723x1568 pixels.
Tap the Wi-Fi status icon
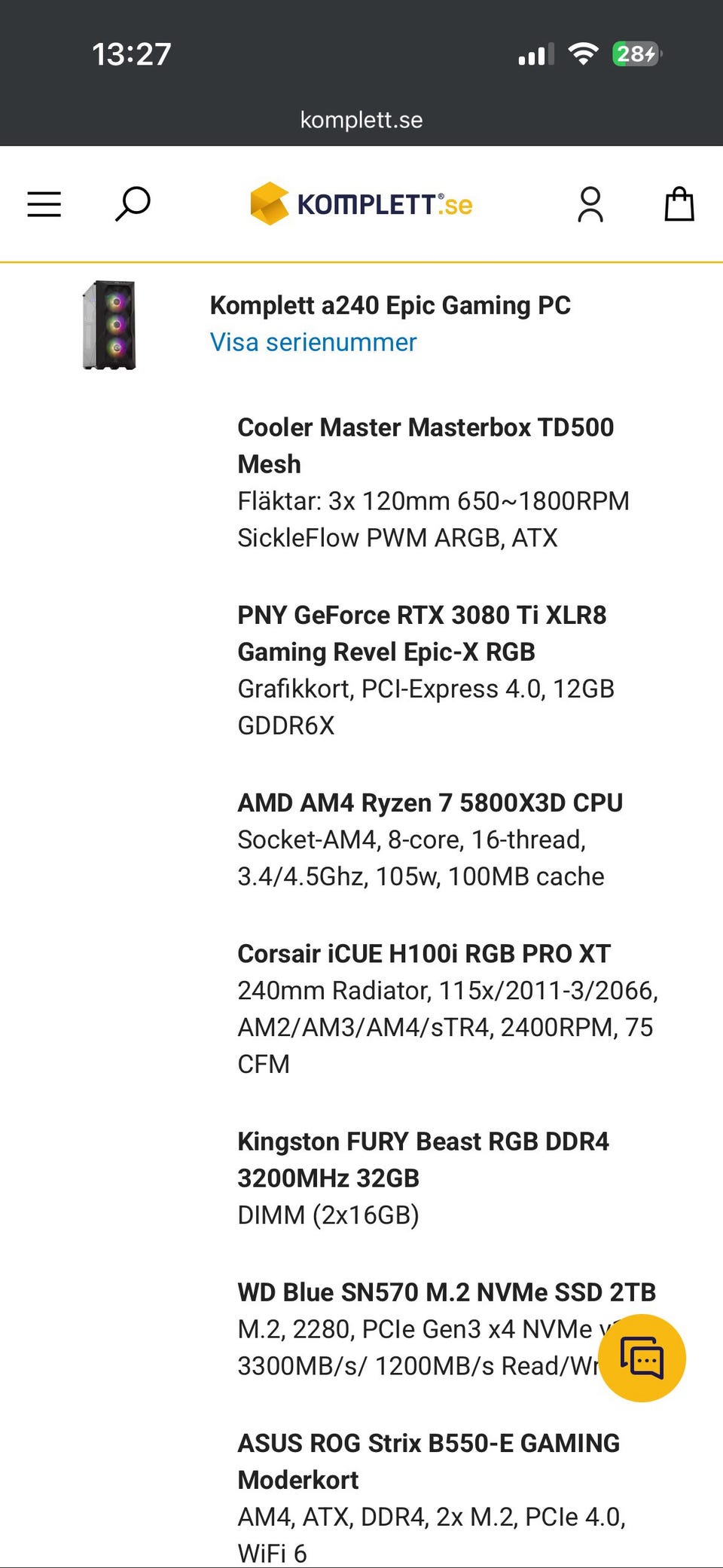click(x=582, y=53)
